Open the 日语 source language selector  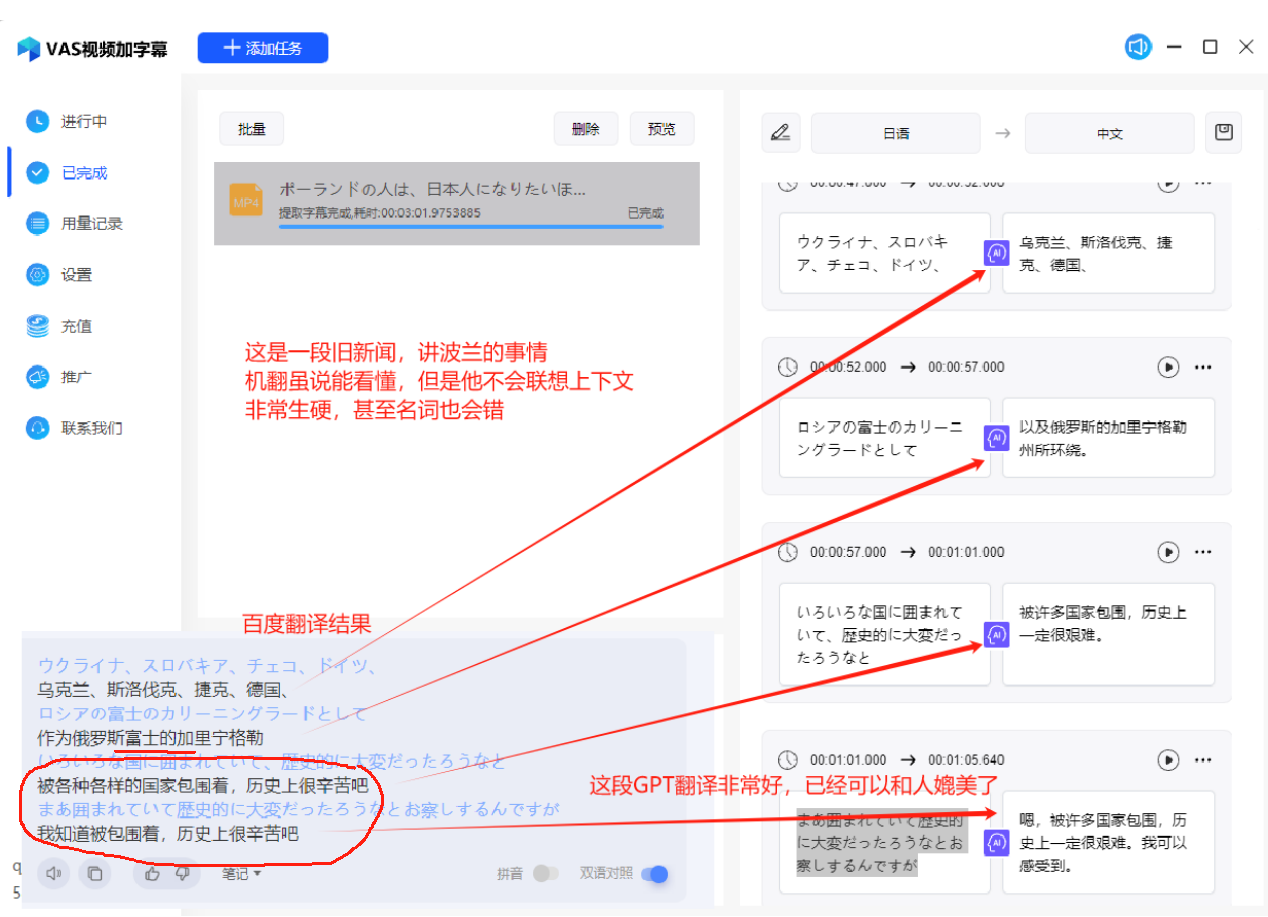[895, 132]
